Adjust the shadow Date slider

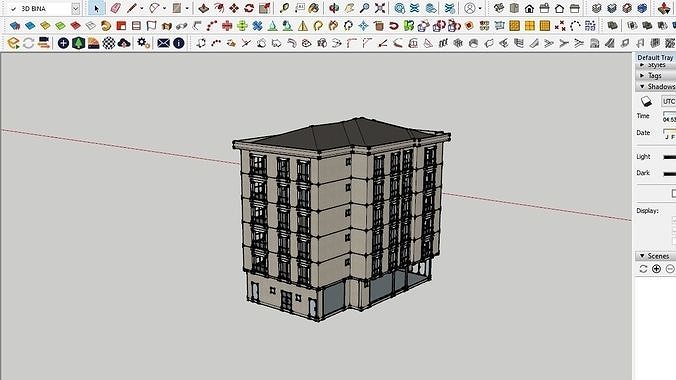tap(670, 130)
